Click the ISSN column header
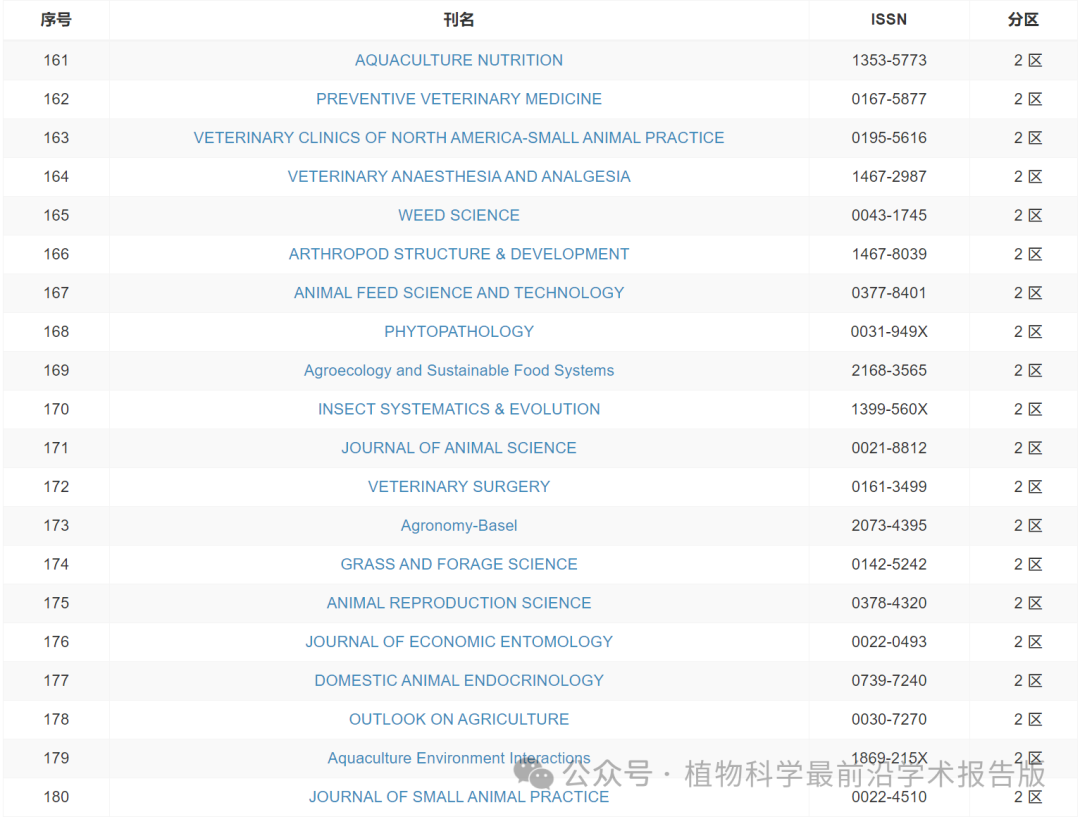The height and width of the screenshot is (817, 1080). click(x=889, y=20)
